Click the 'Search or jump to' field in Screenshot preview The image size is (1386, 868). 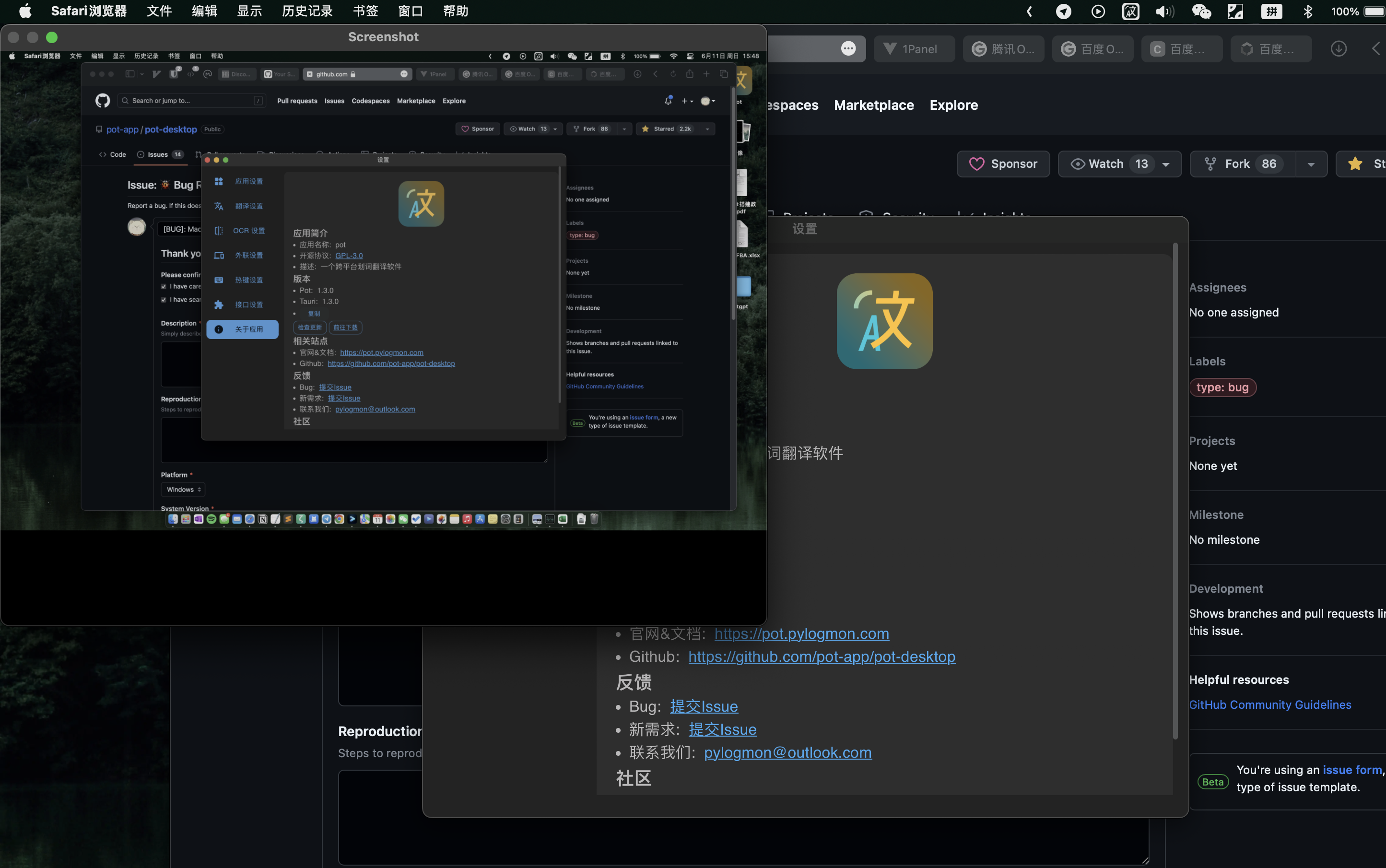pyautogui.click(x=192, y=100)
